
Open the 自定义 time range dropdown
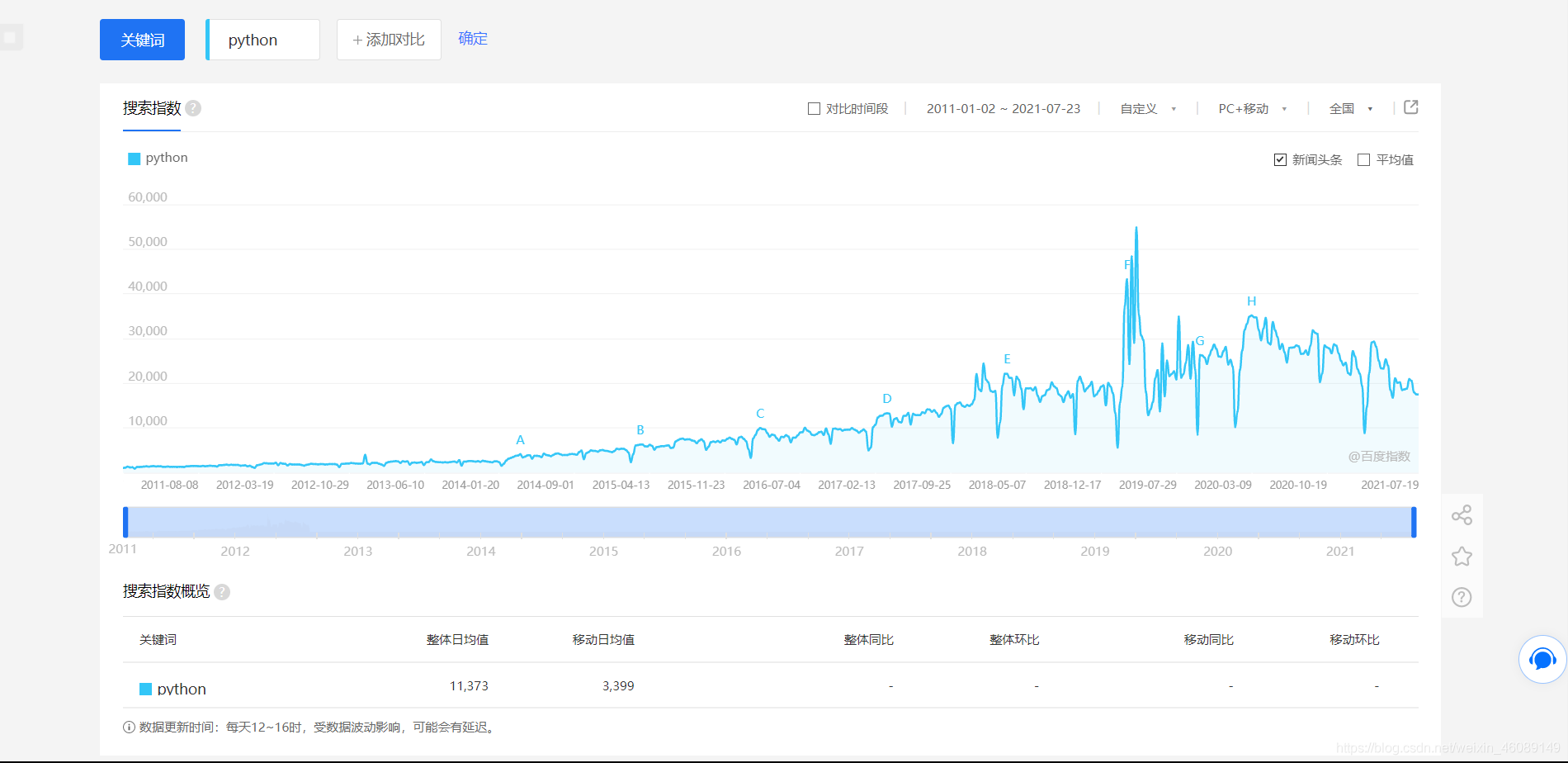coord(1148,109)
